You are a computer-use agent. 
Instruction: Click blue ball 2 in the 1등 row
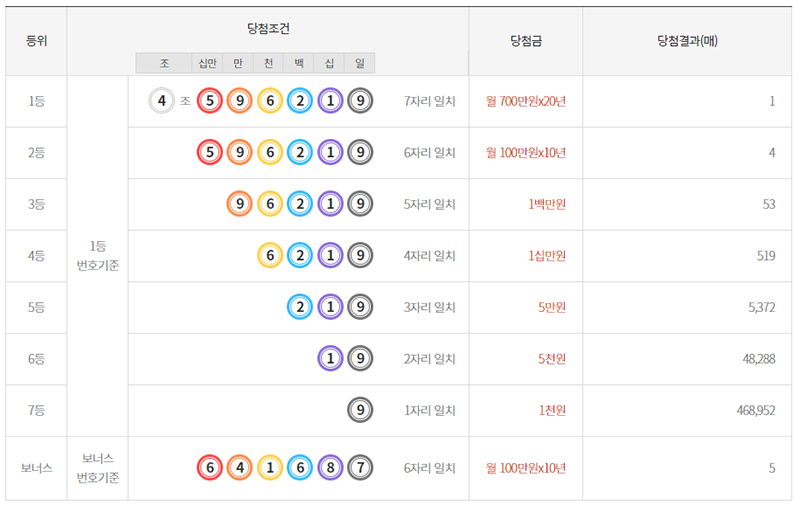pyautogui.click(x=300, y=100)
